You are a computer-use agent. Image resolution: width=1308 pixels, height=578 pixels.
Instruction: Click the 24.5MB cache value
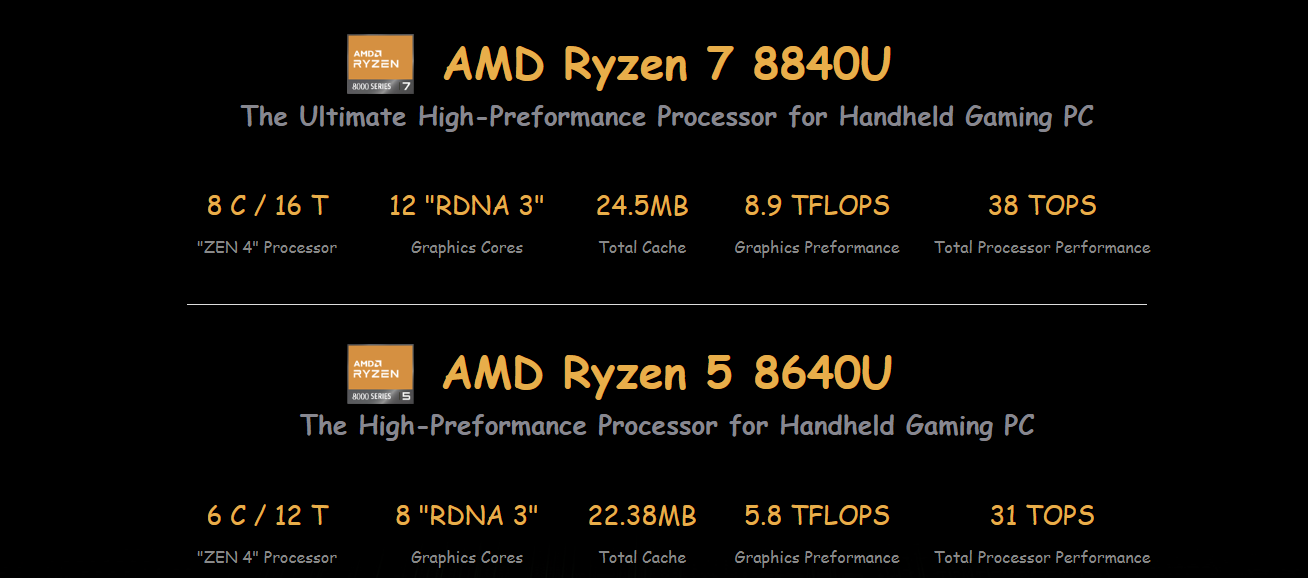pyautogui.click(x=642, y=206)
